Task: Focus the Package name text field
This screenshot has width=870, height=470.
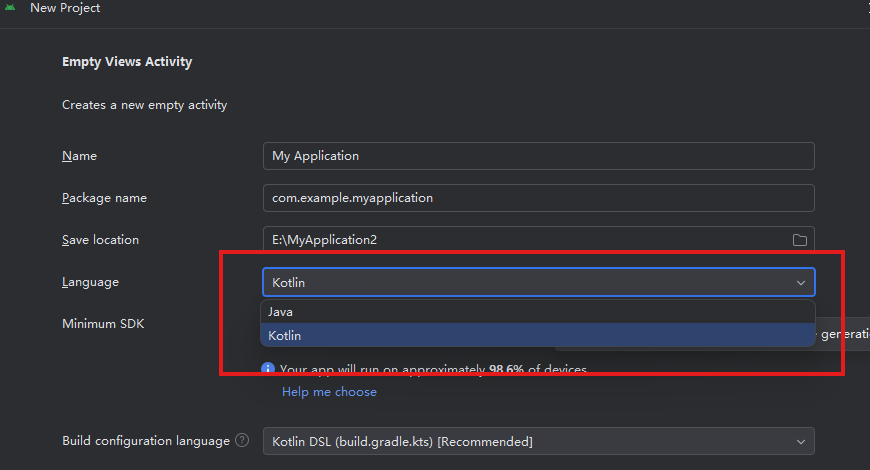Action: [538, 198]
